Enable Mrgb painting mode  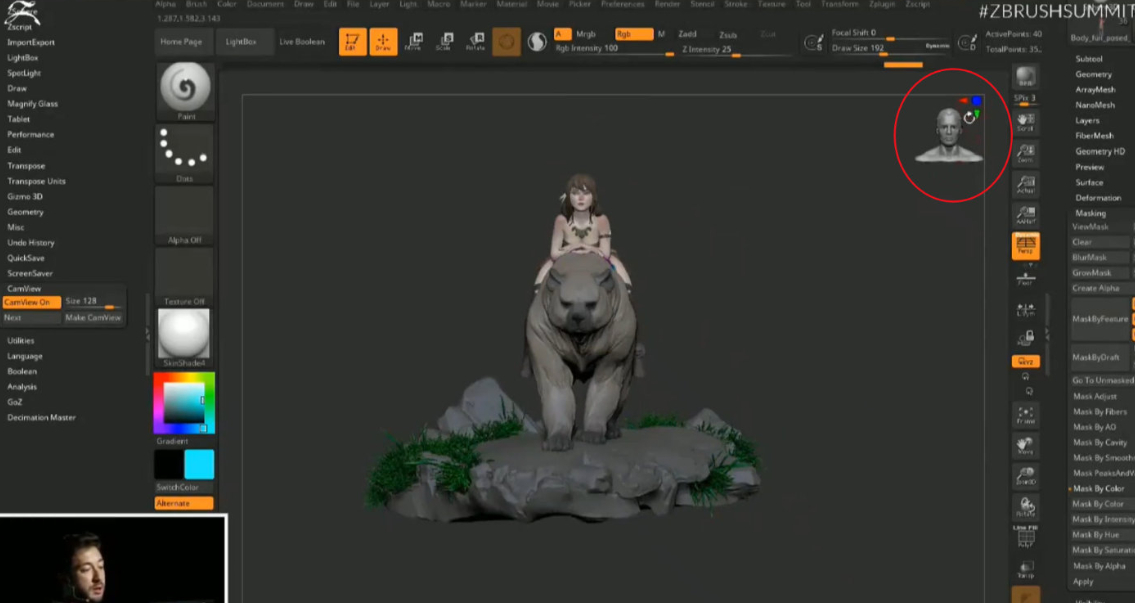586,34
